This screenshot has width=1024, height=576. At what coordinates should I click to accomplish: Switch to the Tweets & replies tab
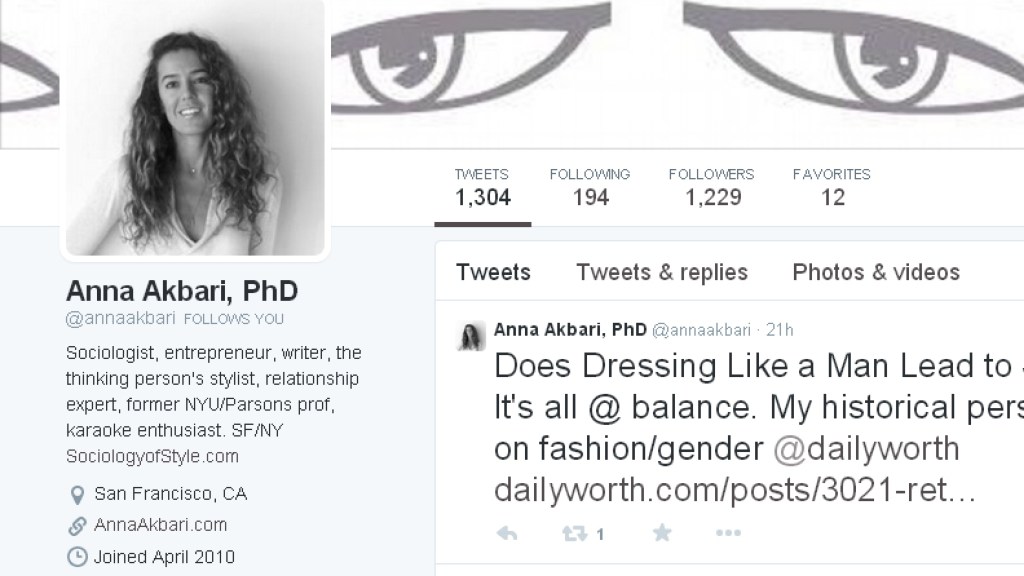(x=662, y=272)
